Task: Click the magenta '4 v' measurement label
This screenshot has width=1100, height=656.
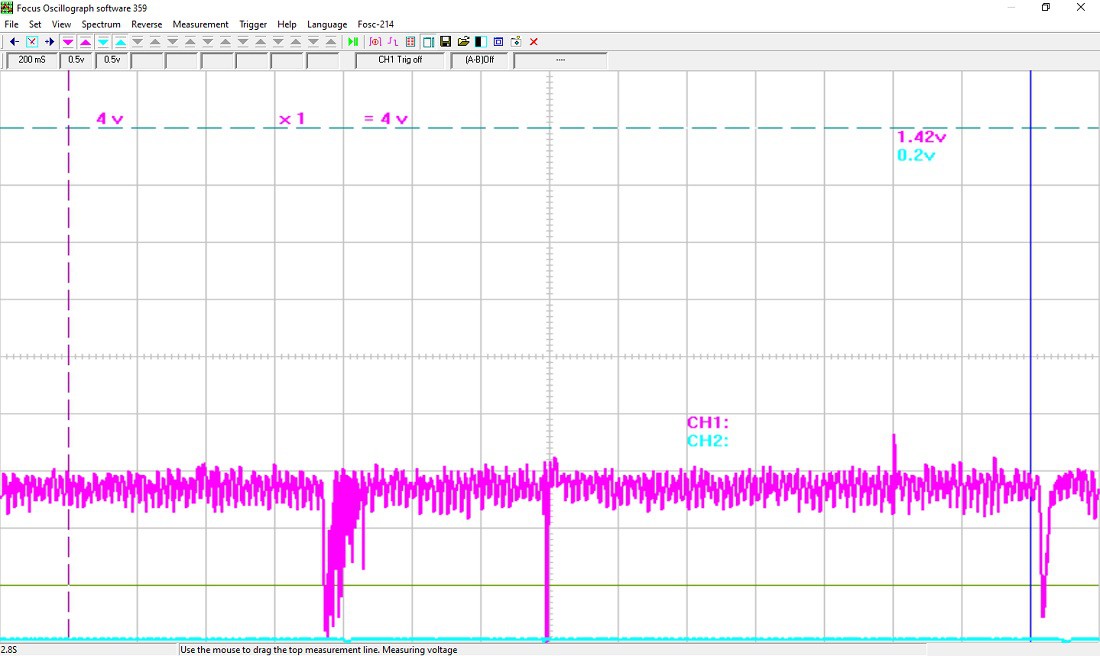Action: pos(110,119)
